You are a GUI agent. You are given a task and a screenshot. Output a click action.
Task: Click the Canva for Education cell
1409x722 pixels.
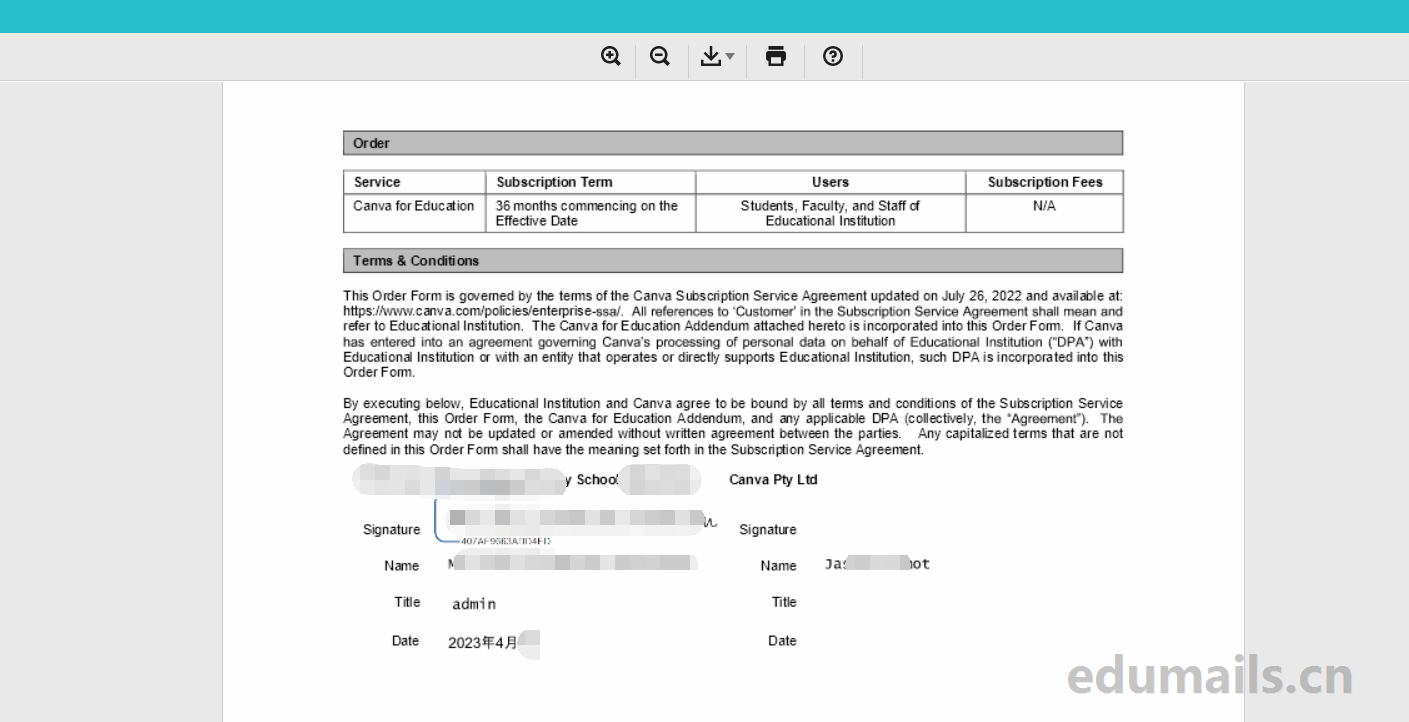(x=414, y=213)
